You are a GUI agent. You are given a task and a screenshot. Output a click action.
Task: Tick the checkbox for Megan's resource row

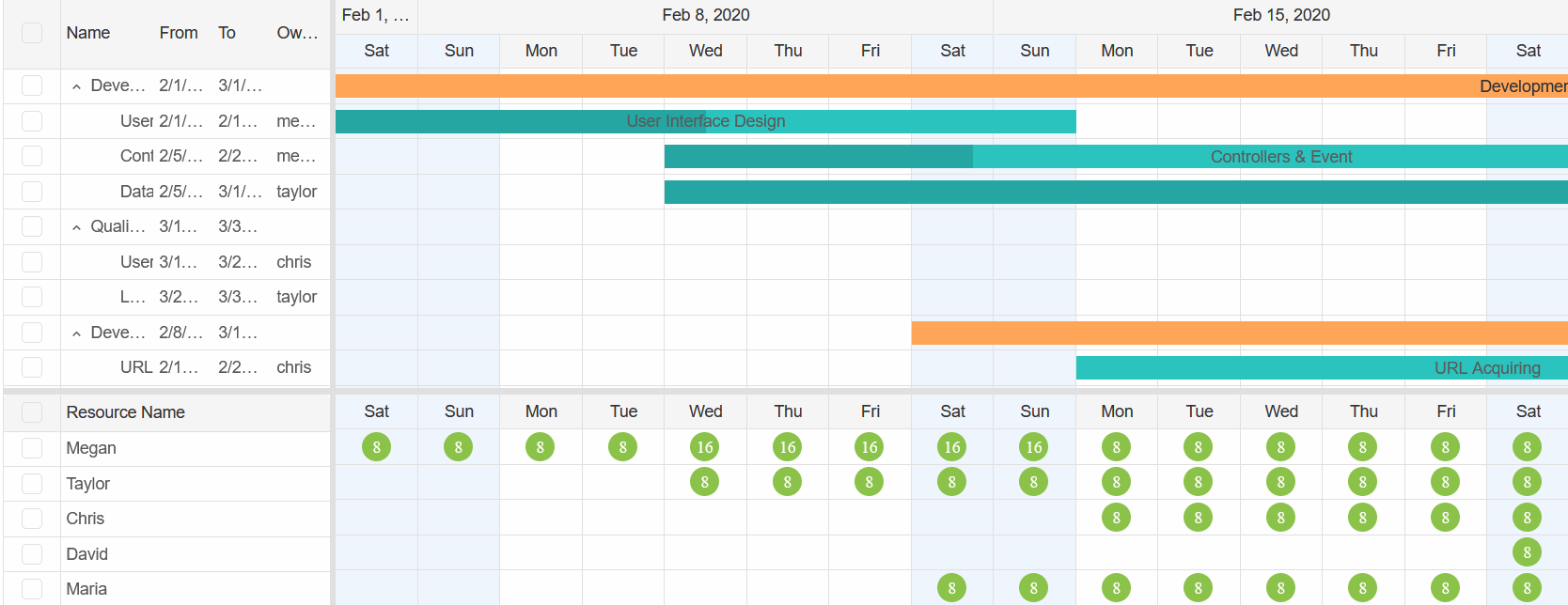coord(32,448)
